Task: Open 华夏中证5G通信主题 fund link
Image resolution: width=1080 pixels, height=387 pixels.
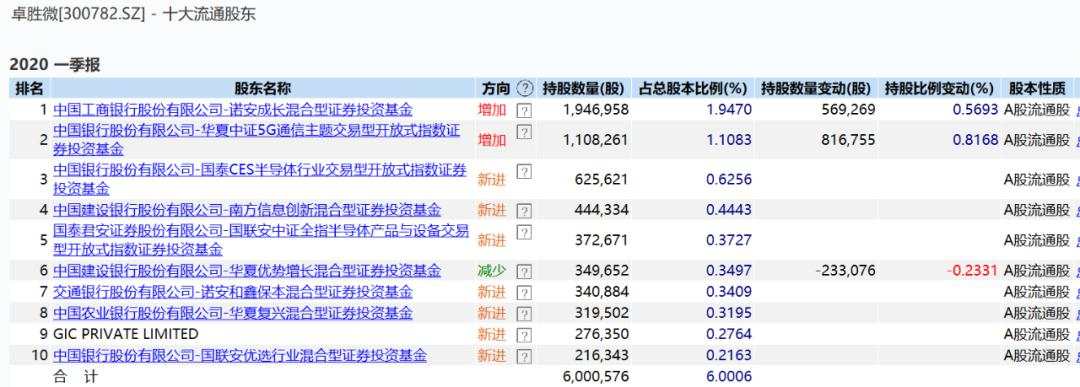Action: point(257,140)
